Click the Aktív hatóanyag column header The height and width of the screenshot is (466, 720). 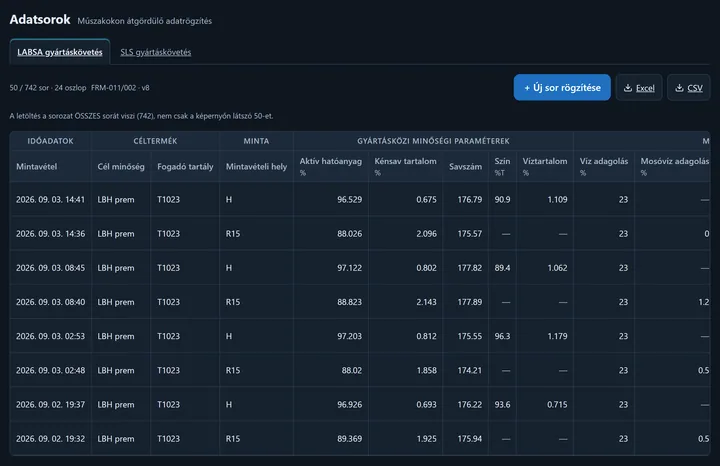[331, 167]
